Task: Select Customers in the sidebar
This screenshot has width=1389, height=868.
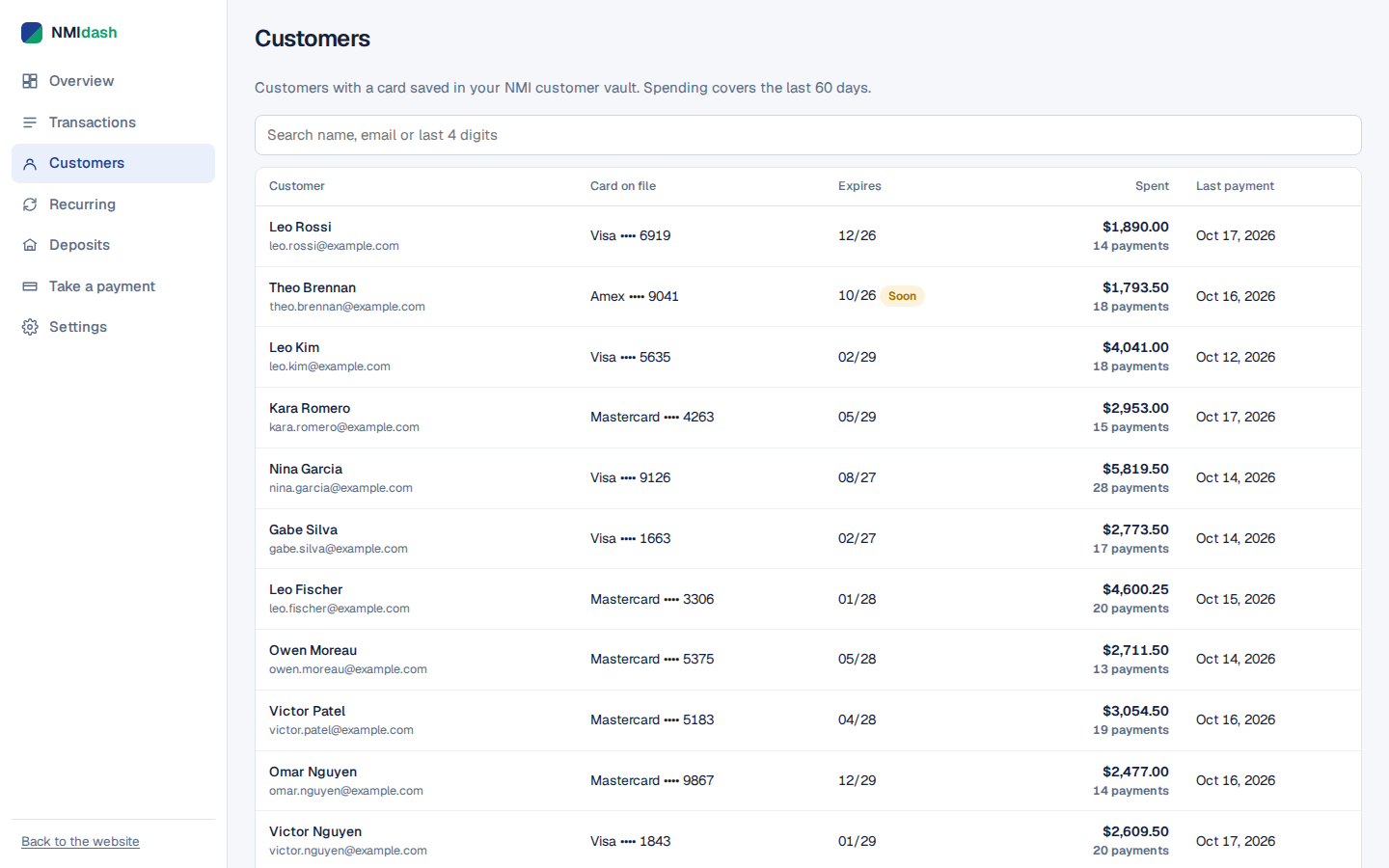Action: click(113, 163)
